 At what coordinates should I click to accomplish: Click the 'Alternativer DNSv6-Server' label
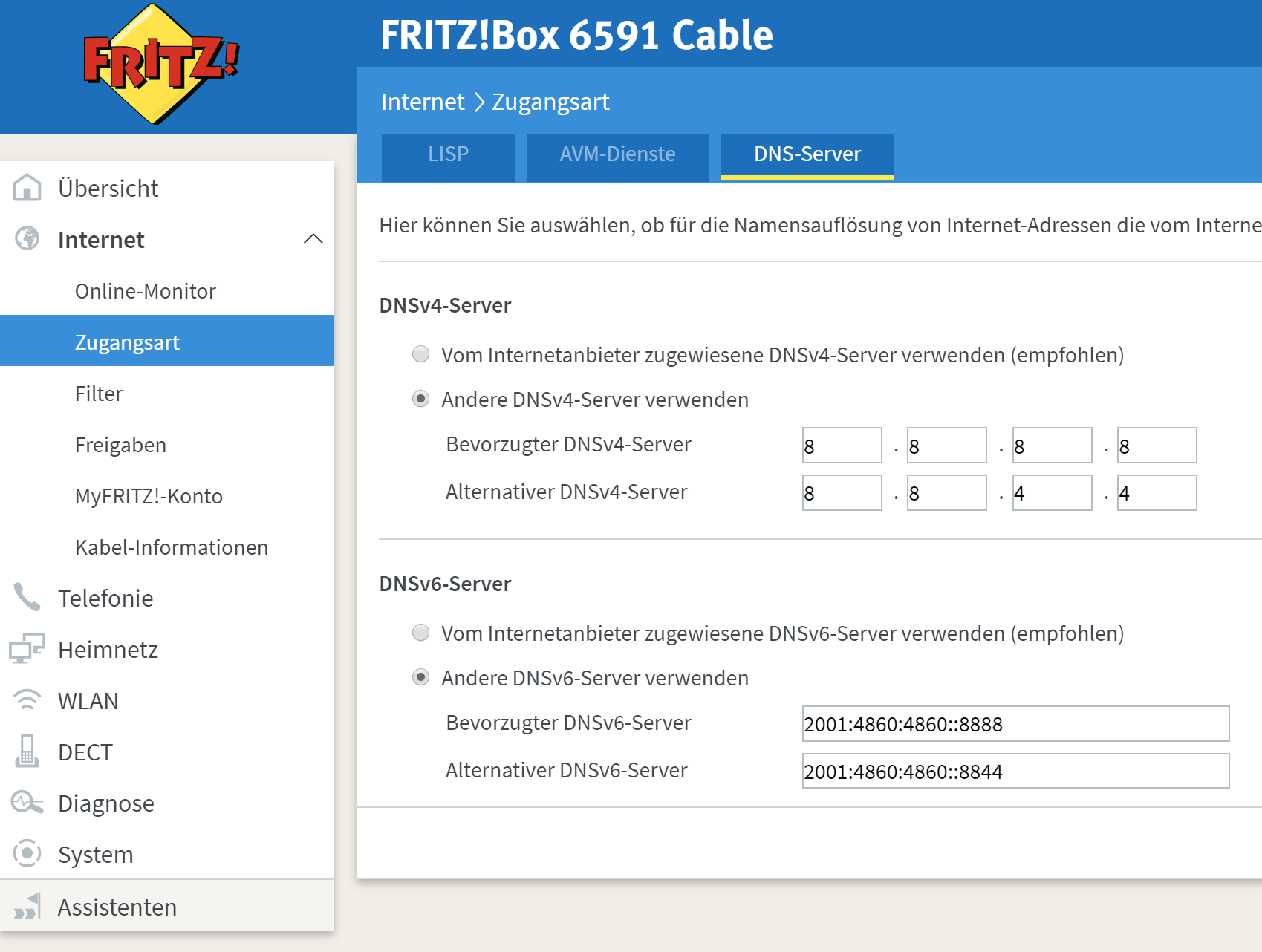pos(566,770)
